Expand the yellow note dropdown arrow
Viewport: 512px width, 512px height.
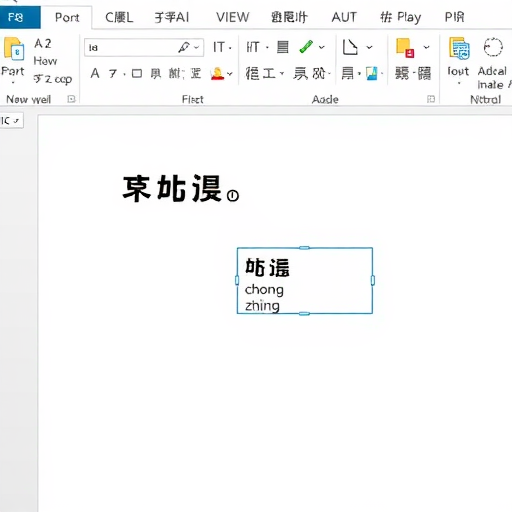(426, 47)
